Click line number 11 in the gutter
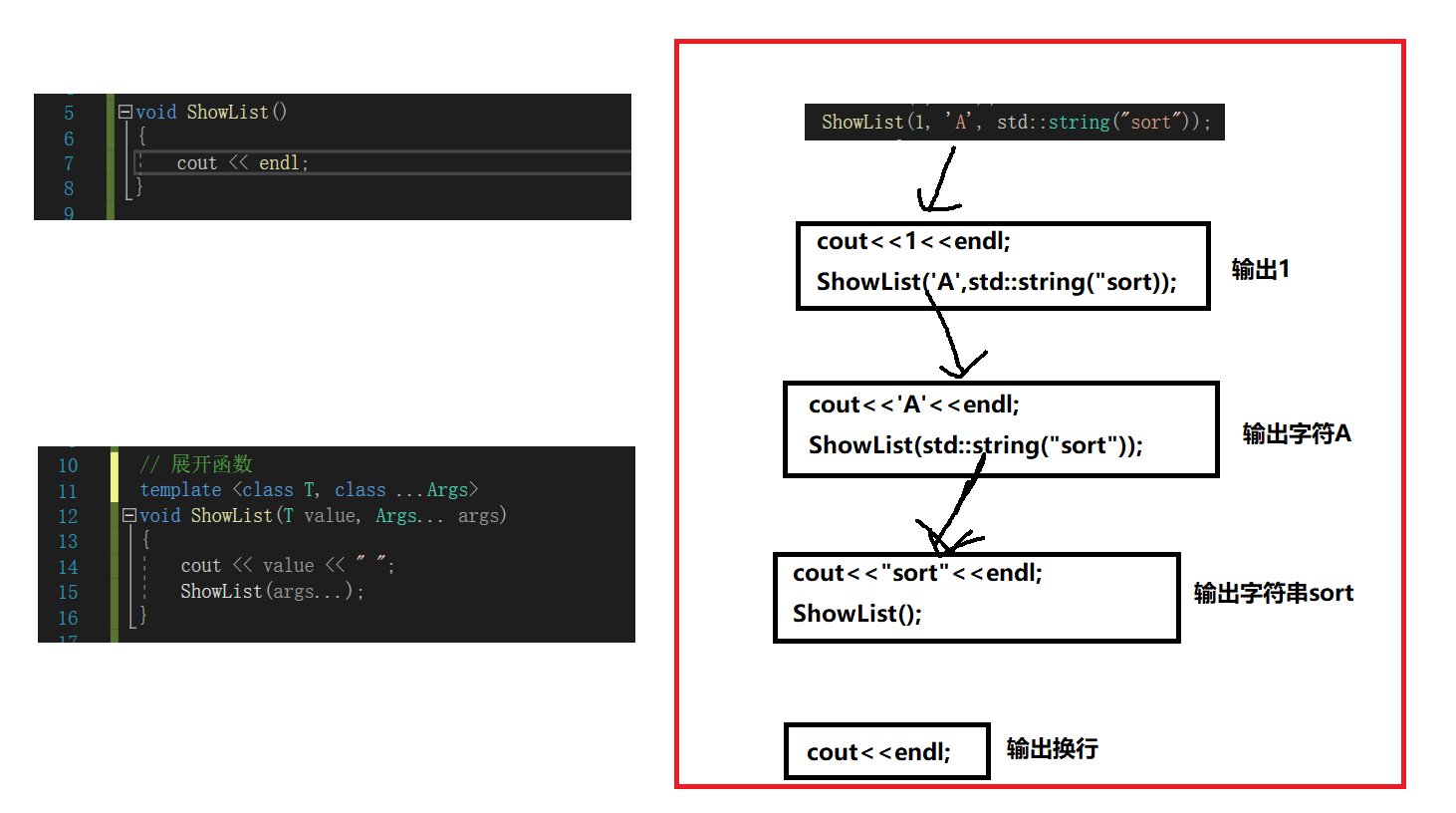 pyautogui.click(x=68, y=491)
